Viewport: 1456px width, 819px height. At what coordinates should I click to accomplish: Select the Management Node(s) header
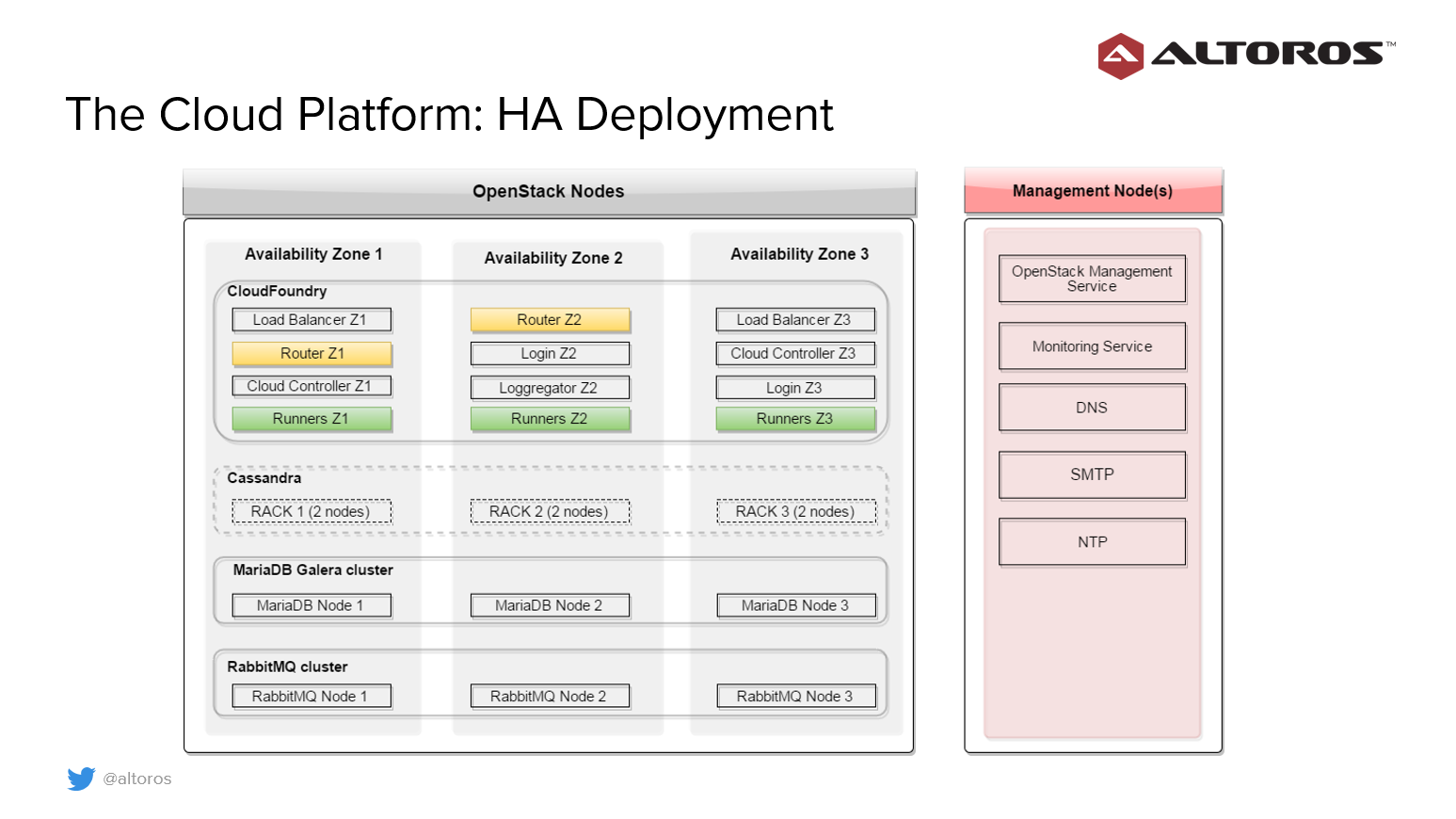pos(1093,190)
